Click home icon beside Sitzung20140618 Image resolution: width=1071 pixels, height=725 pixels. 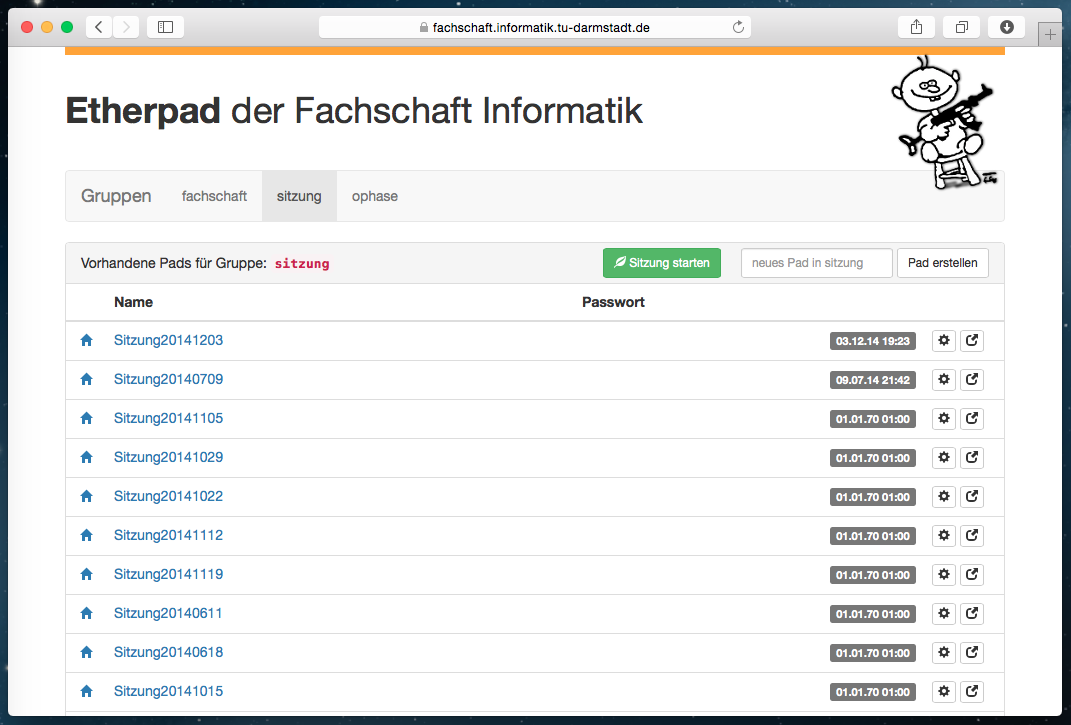pos(86,652)
